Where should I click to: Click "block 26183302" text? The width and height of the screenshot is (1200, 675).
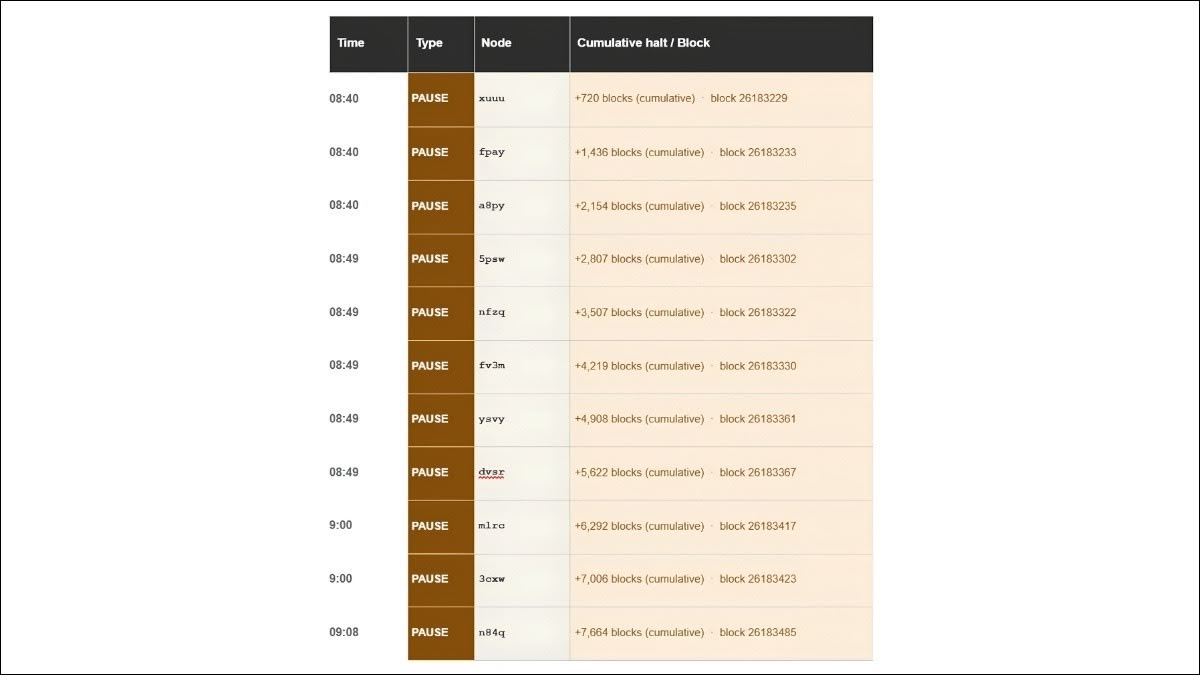[x=758, y=259]
